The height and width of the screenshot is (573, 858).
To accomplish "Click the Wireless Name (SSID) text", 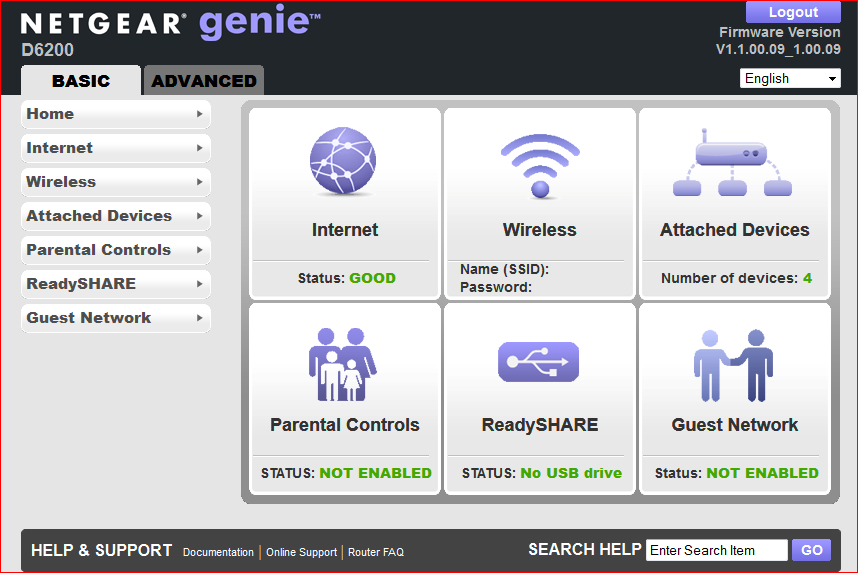I will pyautogui.click(x=504, y=269).
